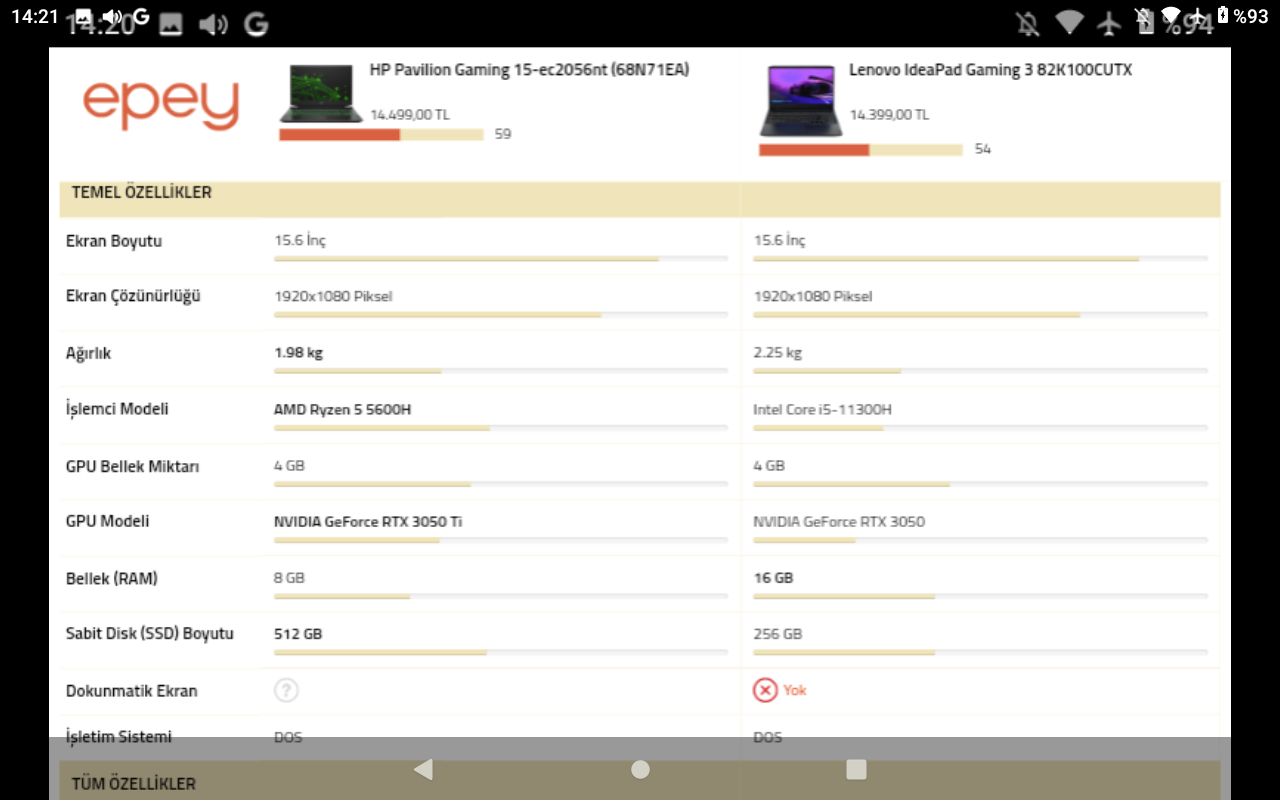
Task: Tap the bar under 16 GB RAM
Action: [980, 596]
